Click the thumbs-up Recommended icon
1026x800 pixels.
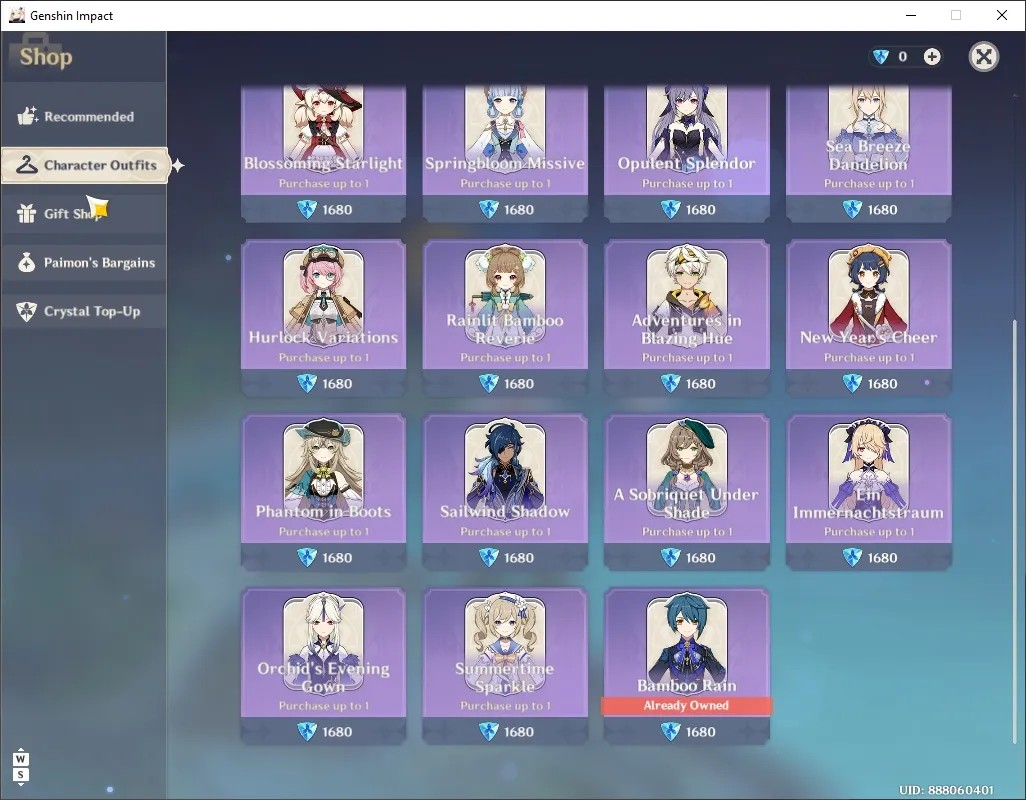click(x=27, y=116)
